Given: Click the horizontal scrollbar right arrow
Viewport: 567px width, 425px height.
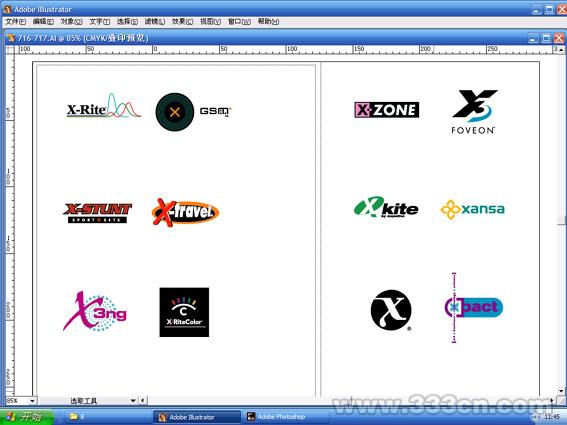Looking at the screenshot, I should coord(552,400).
